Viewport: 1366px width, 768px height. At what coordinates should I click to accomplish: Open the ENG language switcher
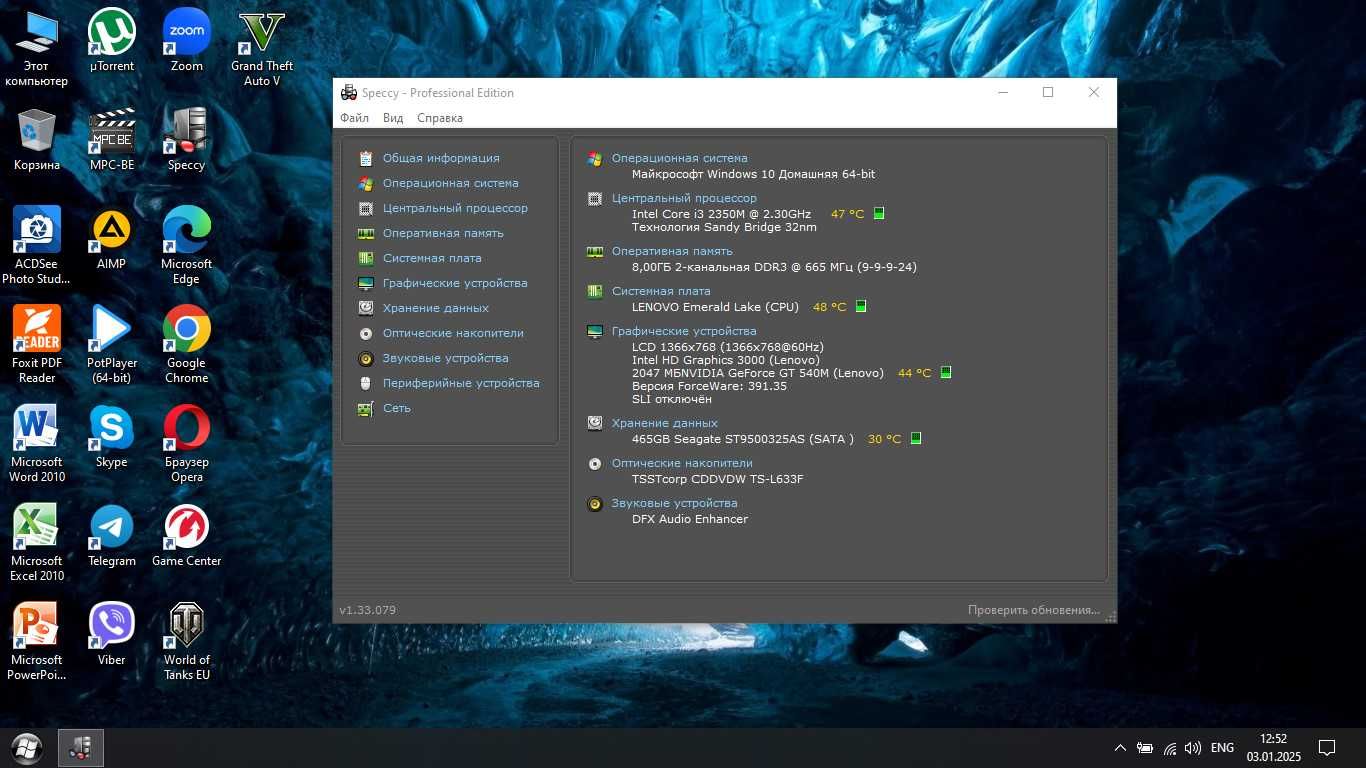1222,748
